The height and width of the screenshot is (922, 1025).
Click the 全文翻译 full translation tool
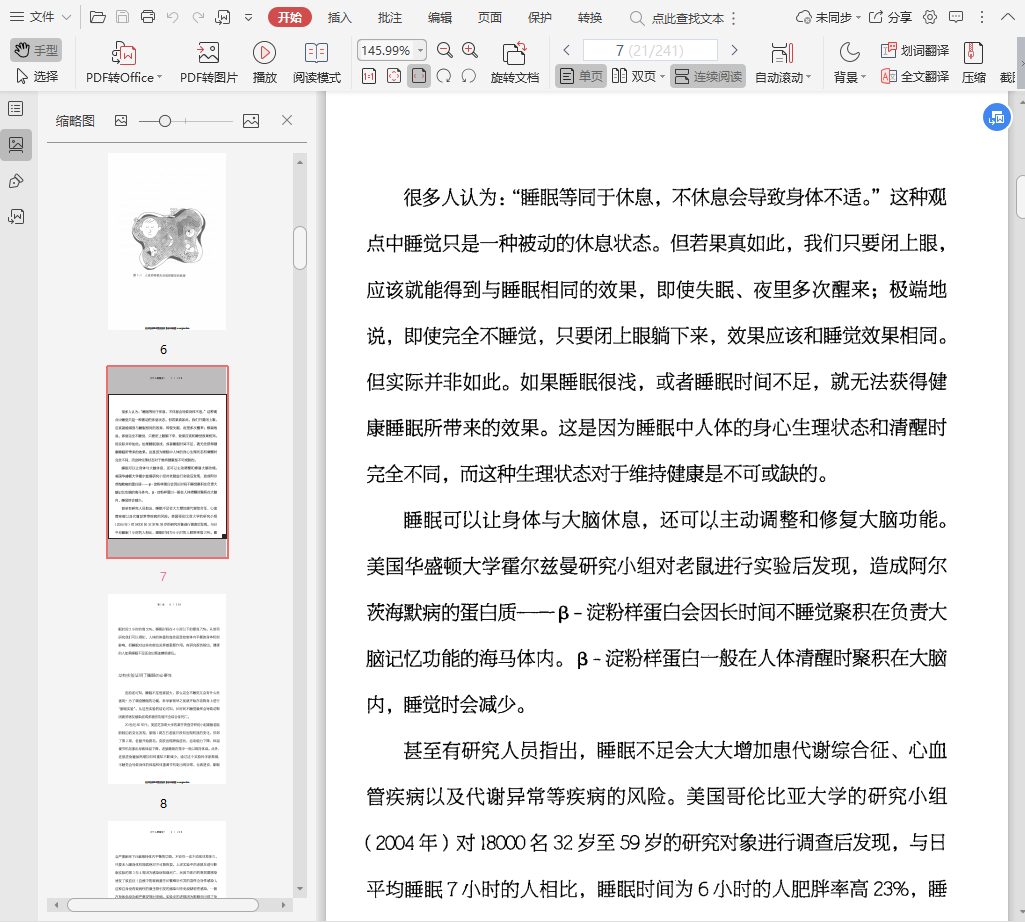[915, 77]
